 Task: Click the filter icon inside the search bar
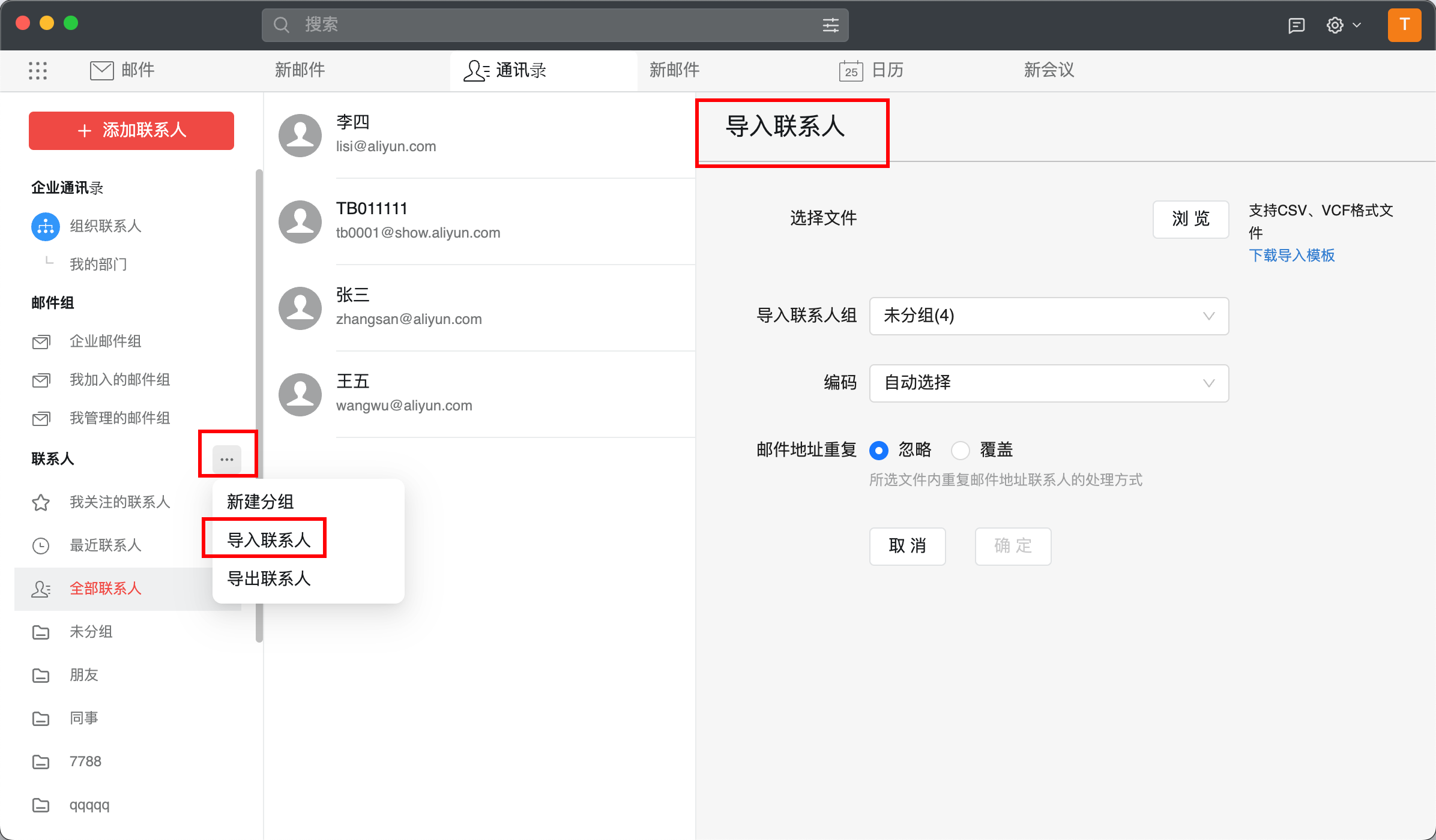830,25
